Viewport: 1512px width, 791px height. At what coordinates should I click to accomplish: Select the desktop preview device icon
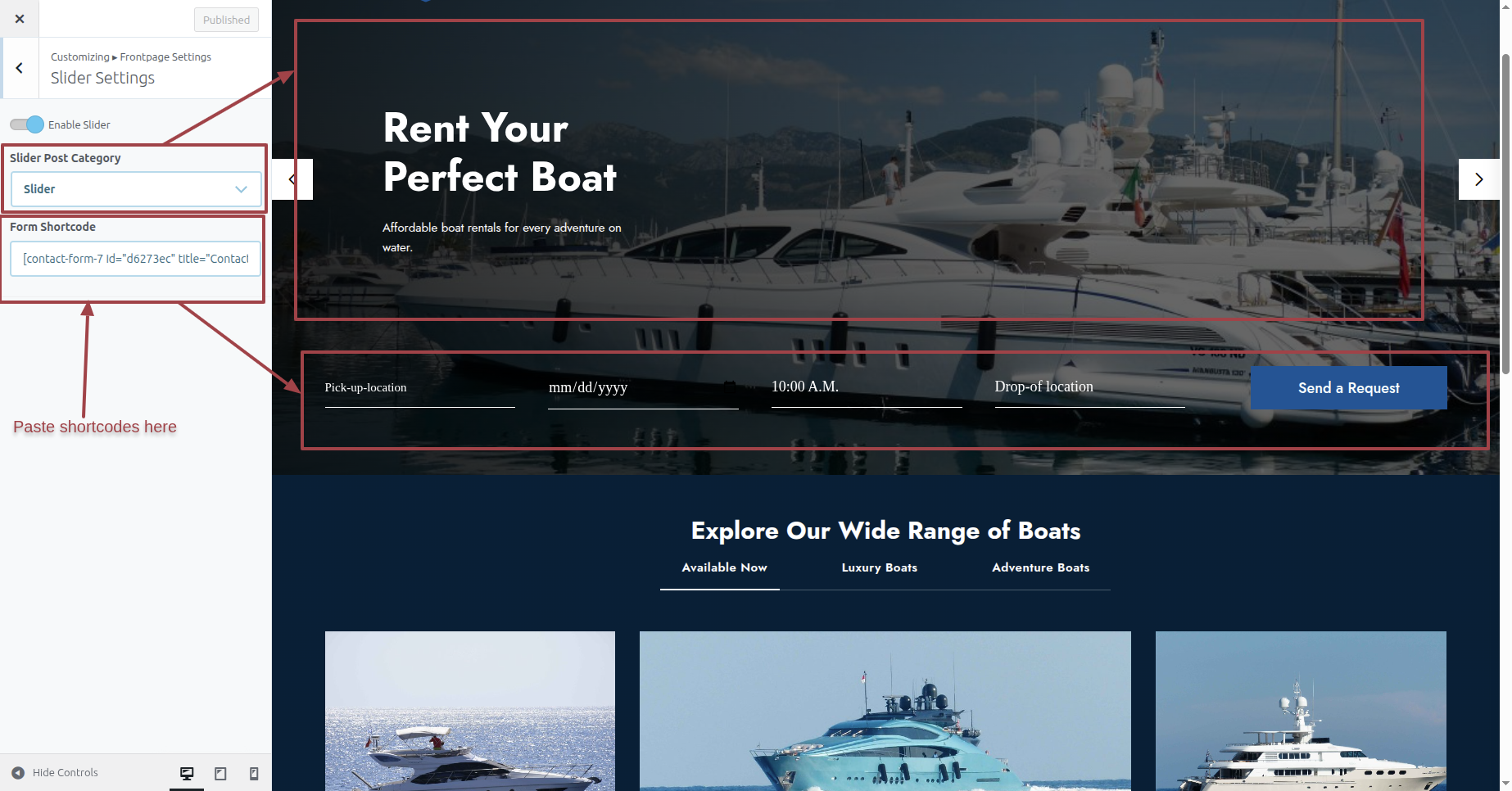pyautogui.click(x=187, y=773)
